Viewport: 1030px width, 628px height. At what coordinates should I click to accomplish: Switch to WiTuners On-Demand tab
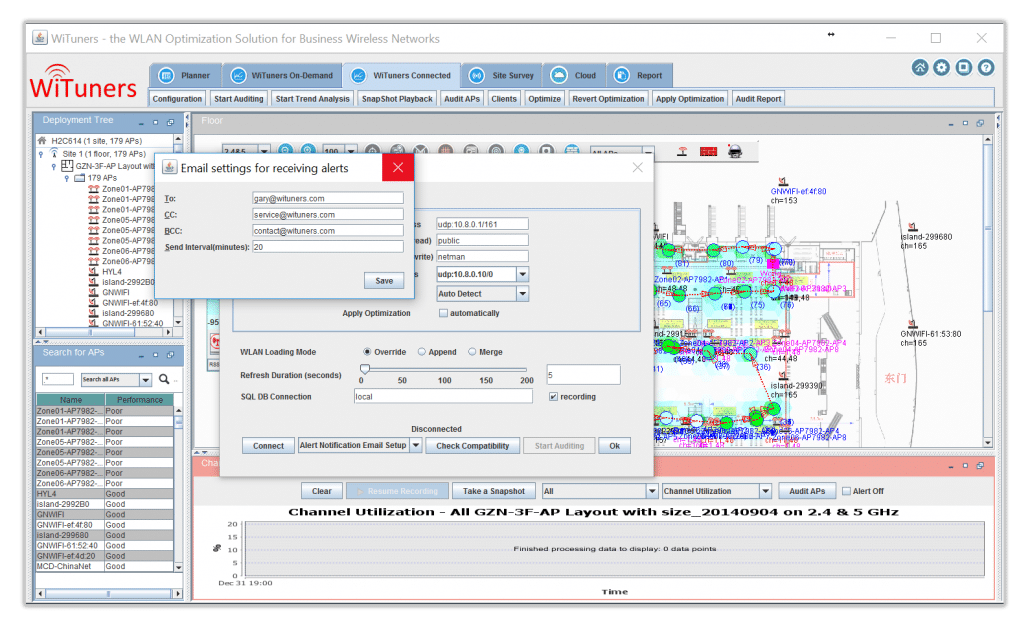[282, 76]
